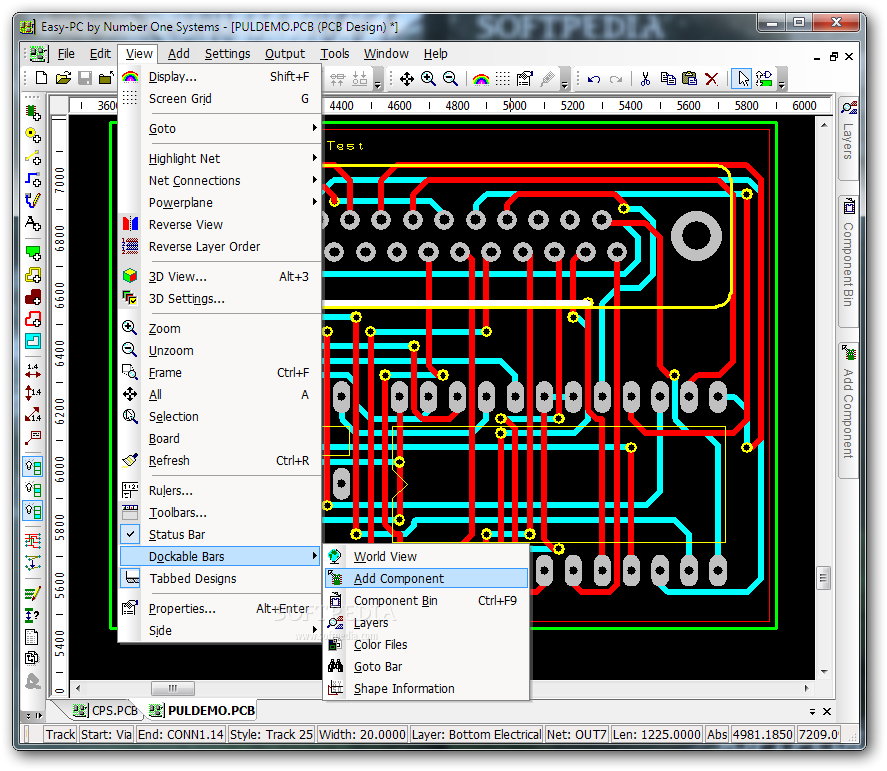This screenshot has width=887, height=771.
Task: Click Toolbars... menu entry
Action: 221,512
